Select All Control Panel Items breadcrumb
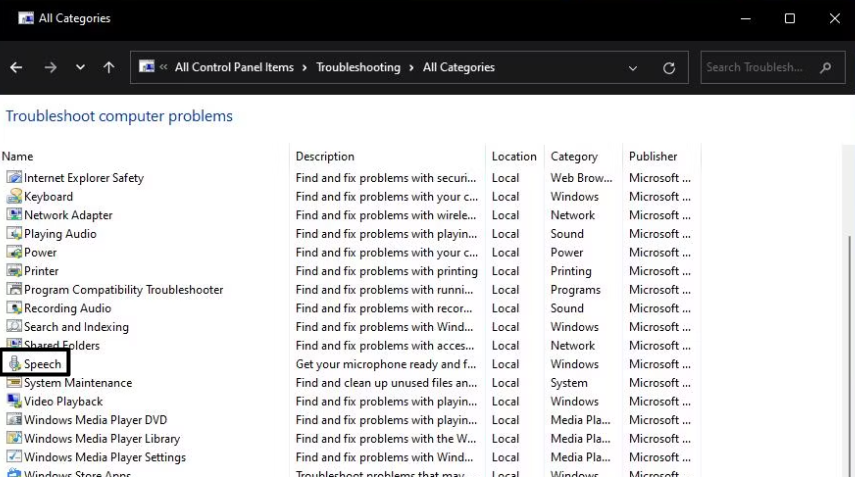The width and height of the screenshot is (855, 477). [234, 68]
